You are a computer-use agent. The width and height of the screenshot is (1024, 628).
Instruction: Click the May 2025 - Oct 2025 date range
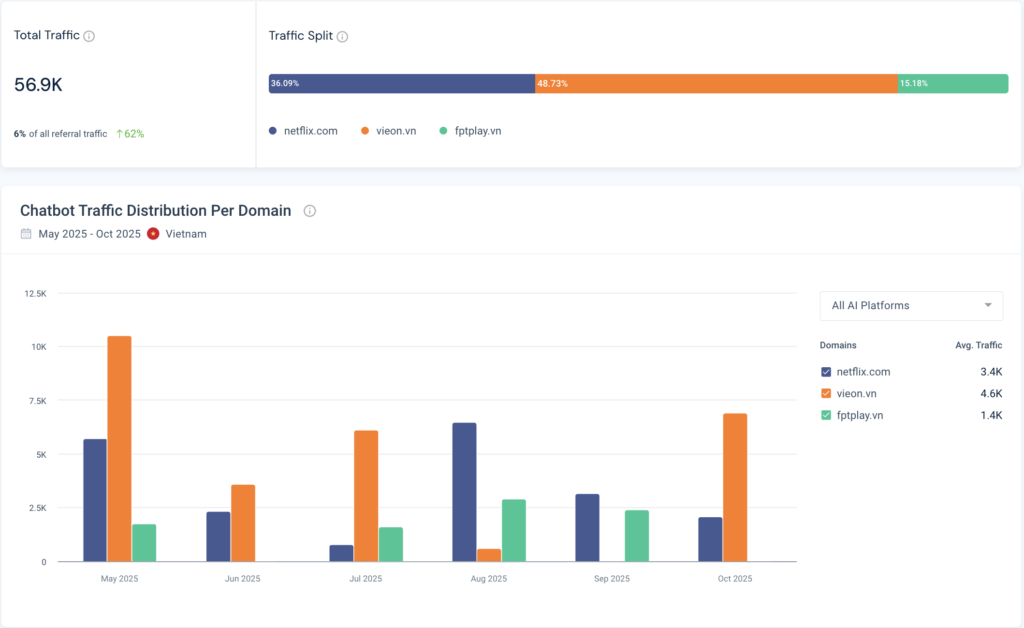(89, 234)
